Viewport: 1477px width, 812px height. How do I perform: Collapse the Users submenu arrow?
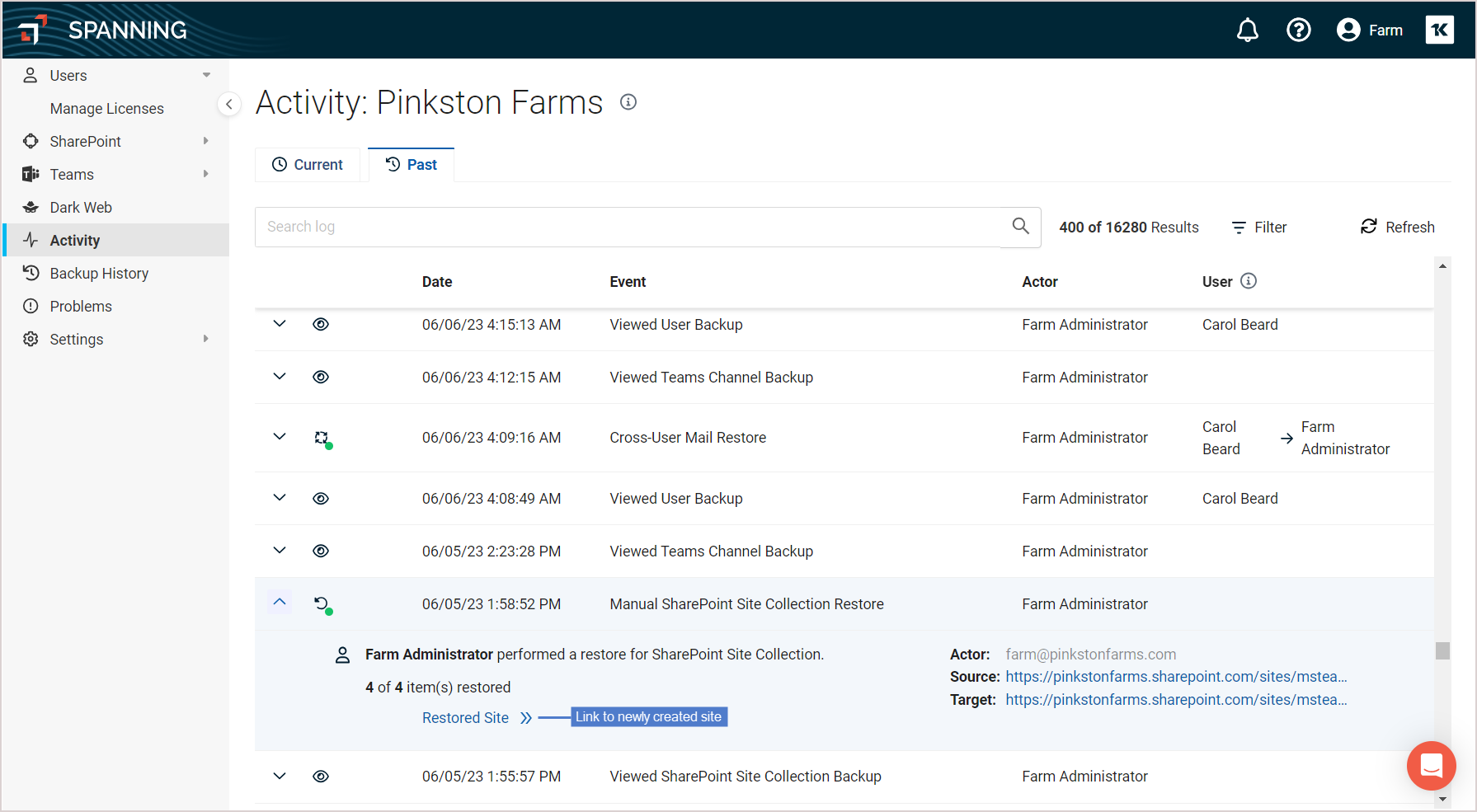[206, 75]
